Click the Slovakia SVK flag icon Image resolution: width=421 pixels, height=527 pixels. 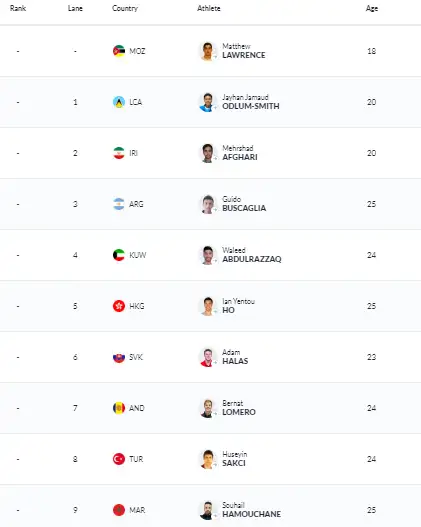click(119, 357)
